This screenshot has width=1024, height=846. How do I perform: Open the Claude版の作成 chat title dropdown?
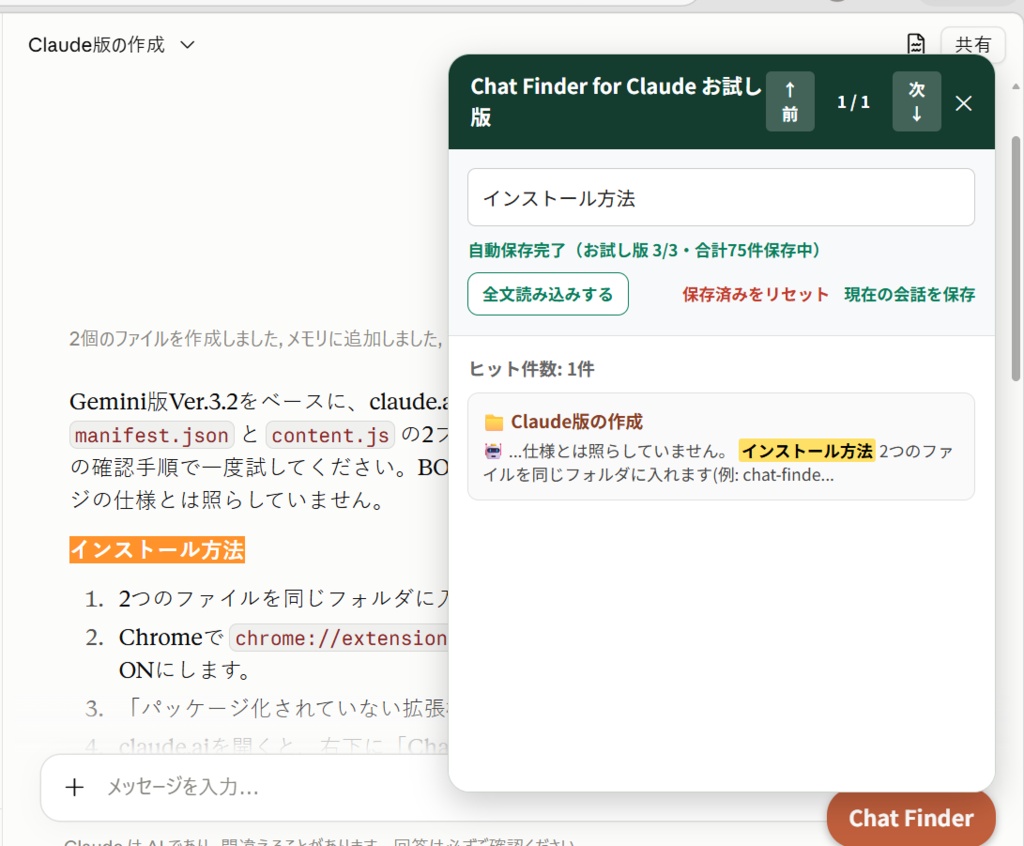(x=111, y=44)
